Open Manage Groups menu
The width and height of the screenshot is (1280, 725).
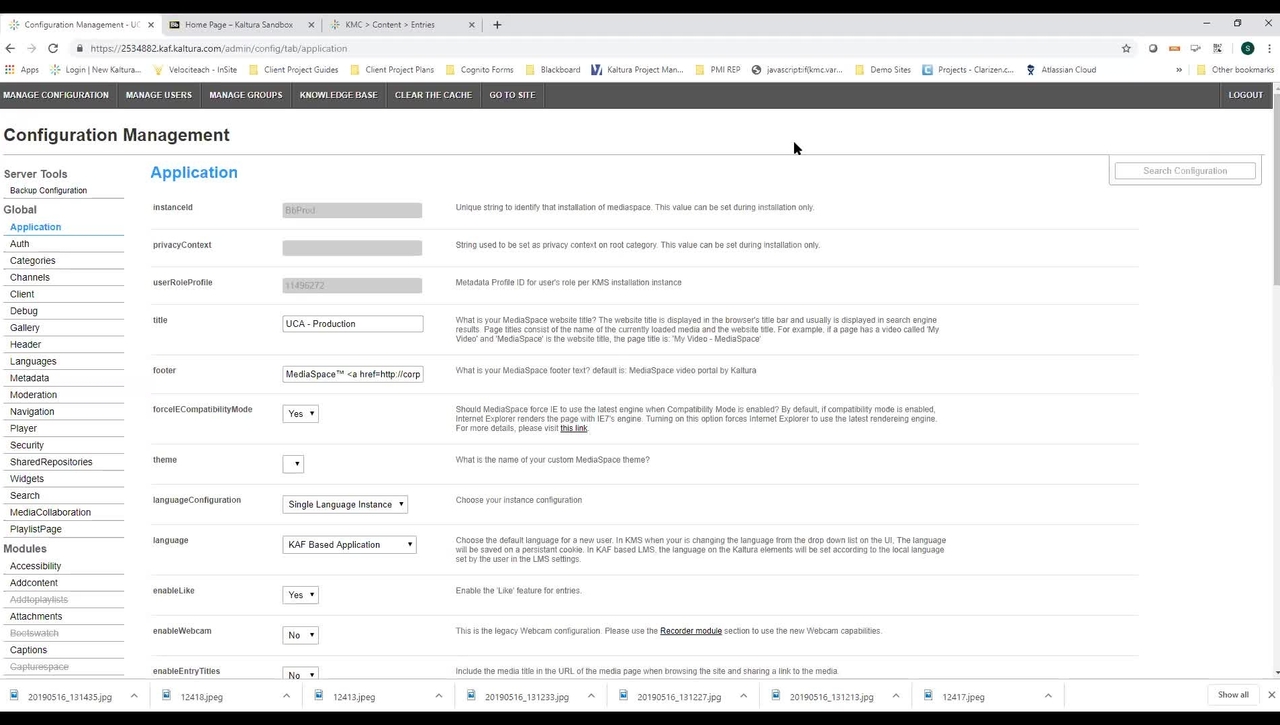tap(246, 95)
